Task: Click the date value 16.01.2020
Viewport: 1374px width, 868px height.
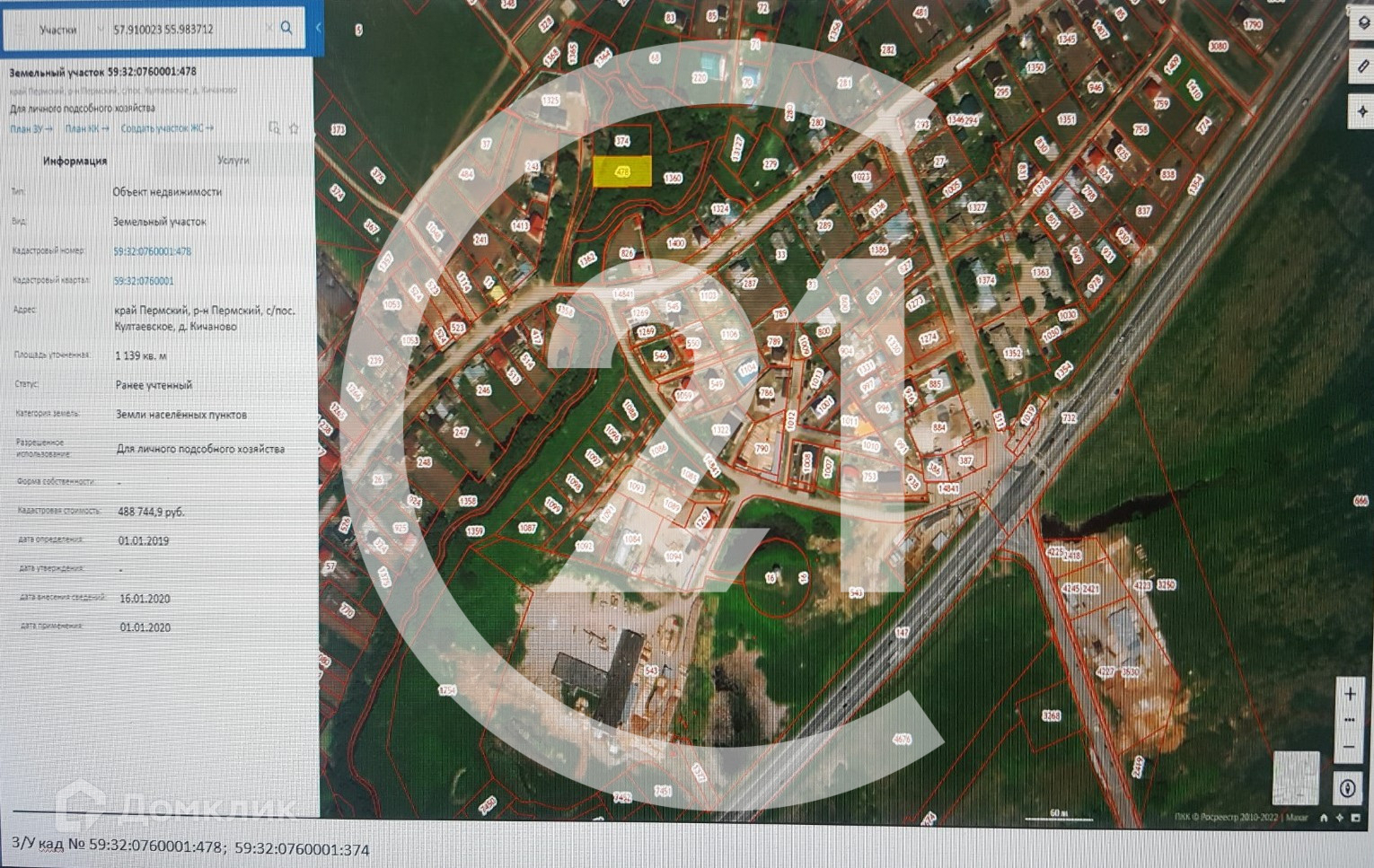Action: point(145,598)
